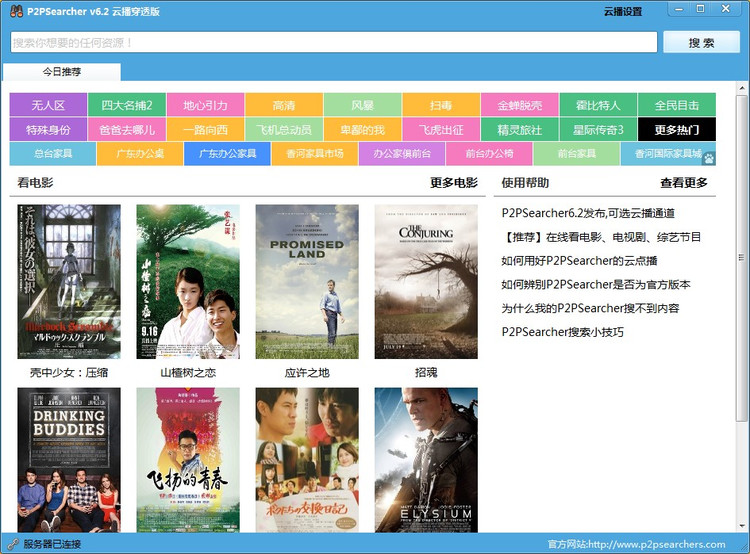Open P2PSearcher搜索小技巧 help link

pos(562,332)
